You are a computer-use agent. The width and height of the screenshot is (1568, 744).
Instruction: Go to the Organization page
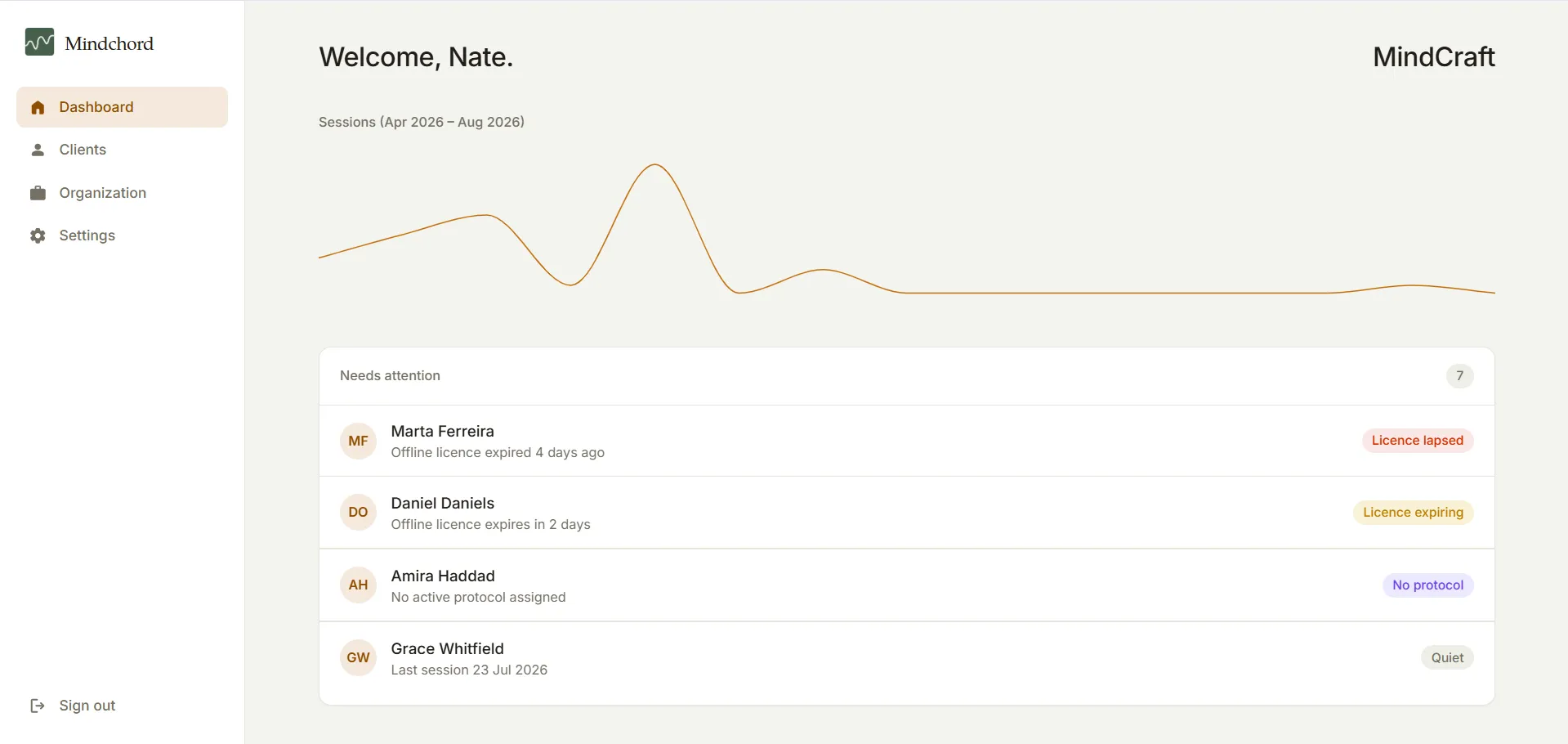[122, 193]
